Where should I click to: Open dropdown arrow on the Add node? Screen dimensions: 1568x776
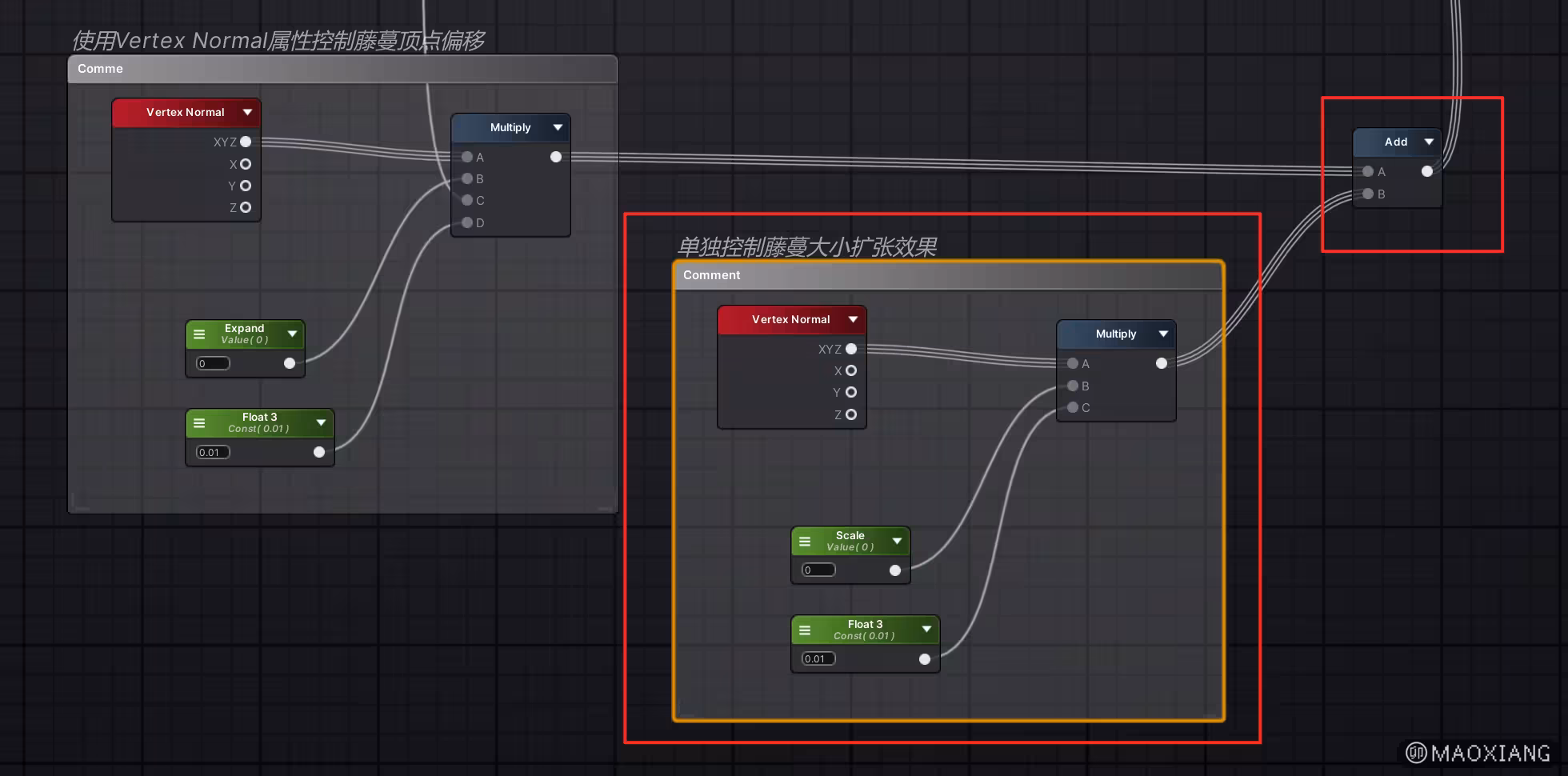(1429, 142)
